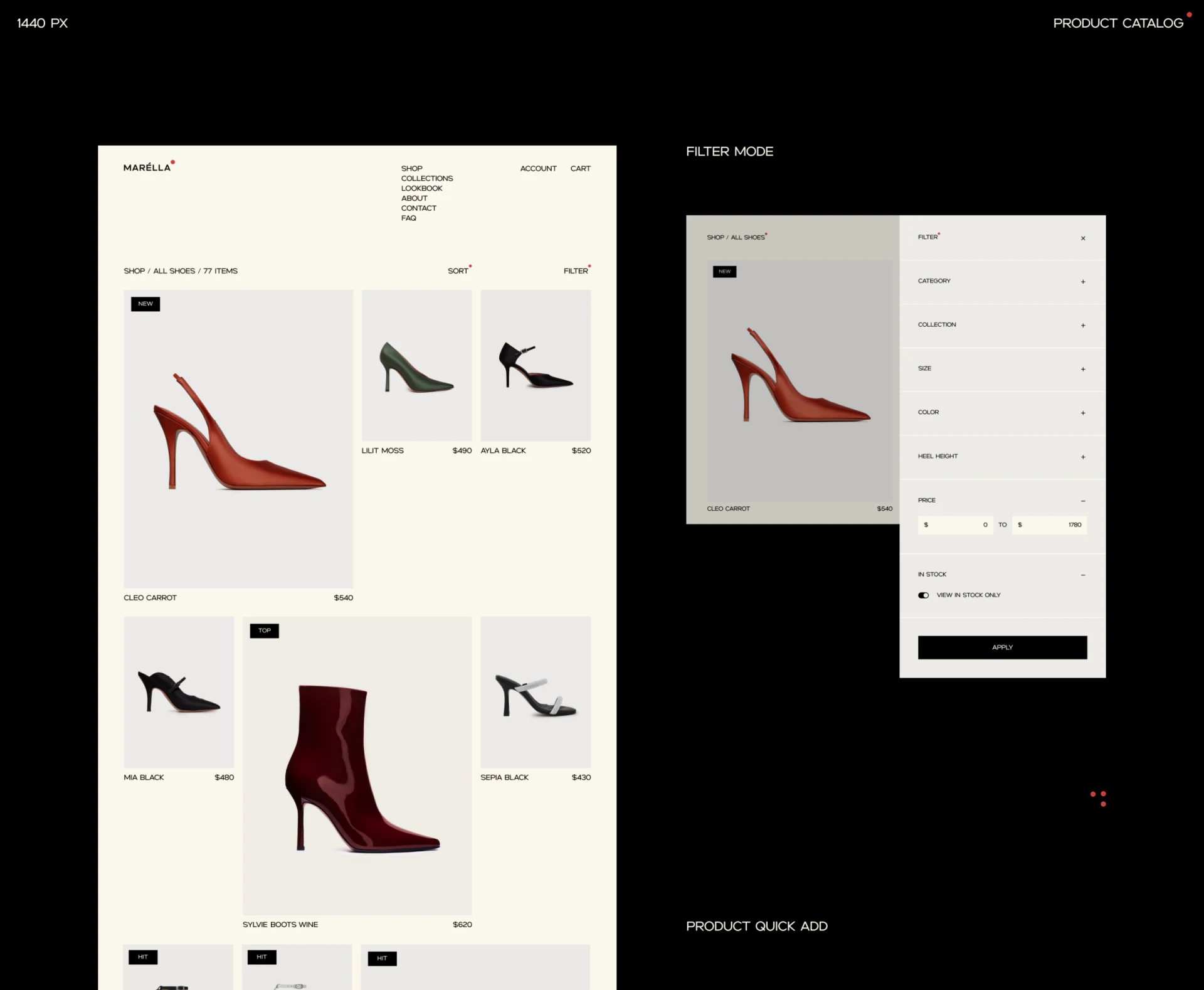The height and width of the screenshot is (990, 1204).
Task: Click the NEW badge on Cleo Carrot in the catalog page
Action: (145, 304)
